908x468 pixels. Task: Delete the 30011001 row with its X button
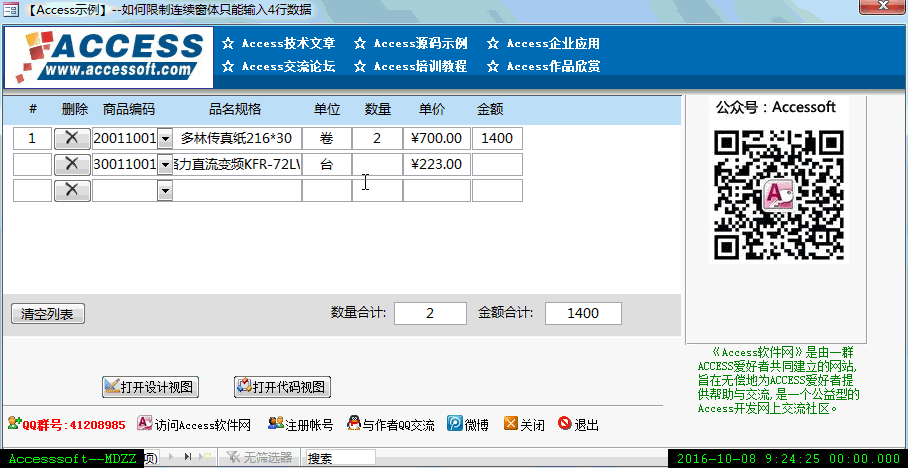(x=72, y=164)
